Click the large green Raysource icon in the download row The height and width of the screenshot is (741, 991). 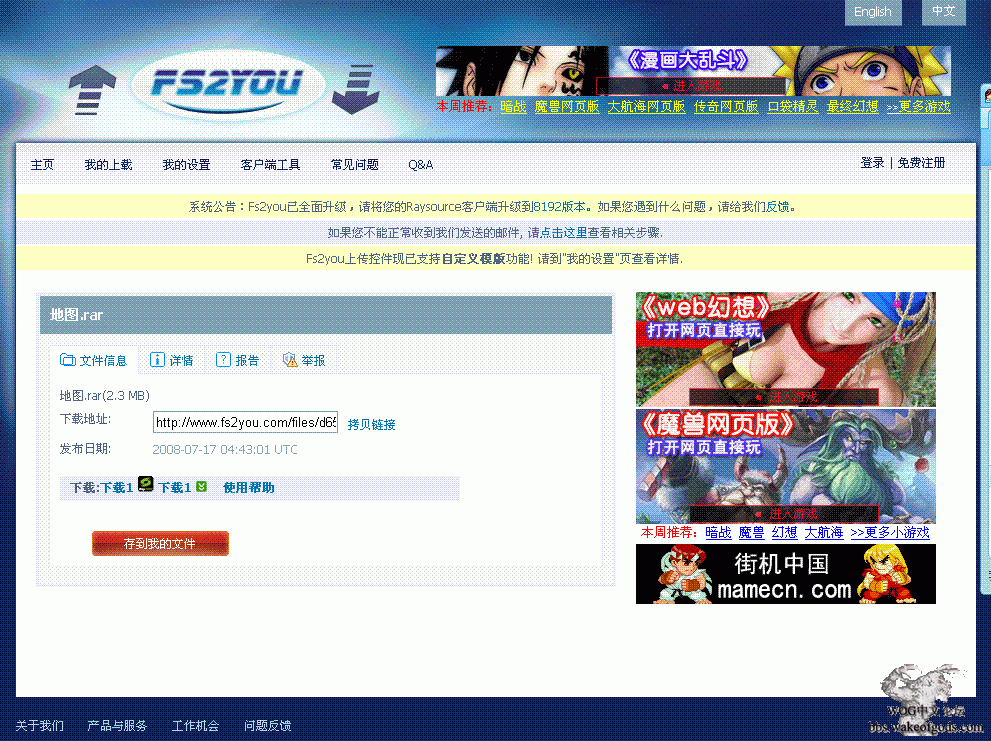pos(146,484)
